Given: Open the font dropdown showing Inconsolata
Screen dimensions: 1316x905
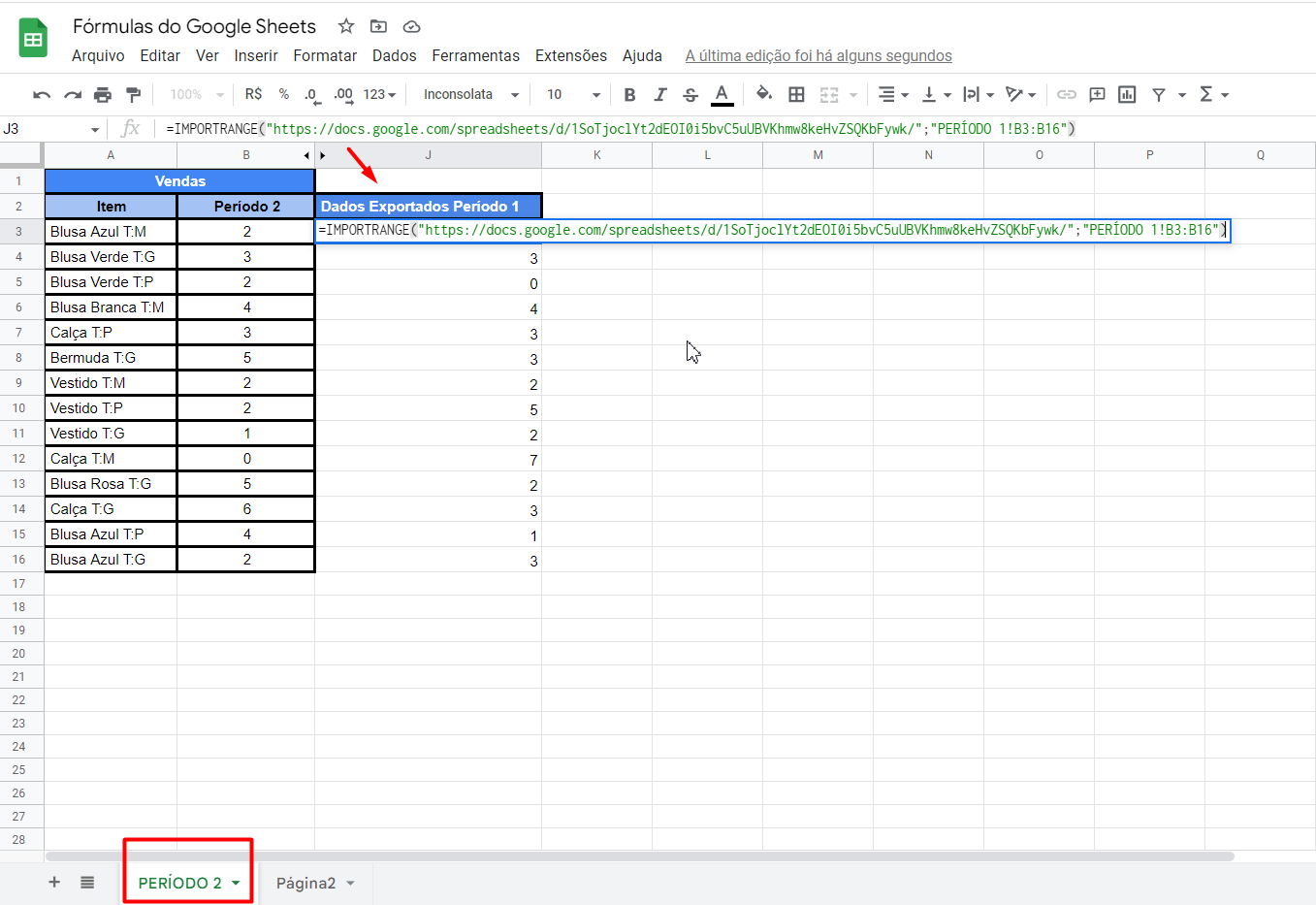Looking at the screenshot, I should [469, 94].
